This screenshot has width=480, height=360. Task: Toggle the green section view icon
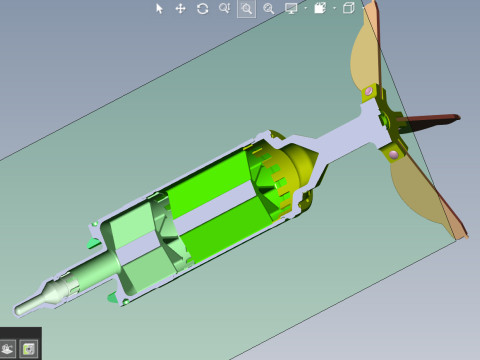pyautogui.click(x=29, y=349)
